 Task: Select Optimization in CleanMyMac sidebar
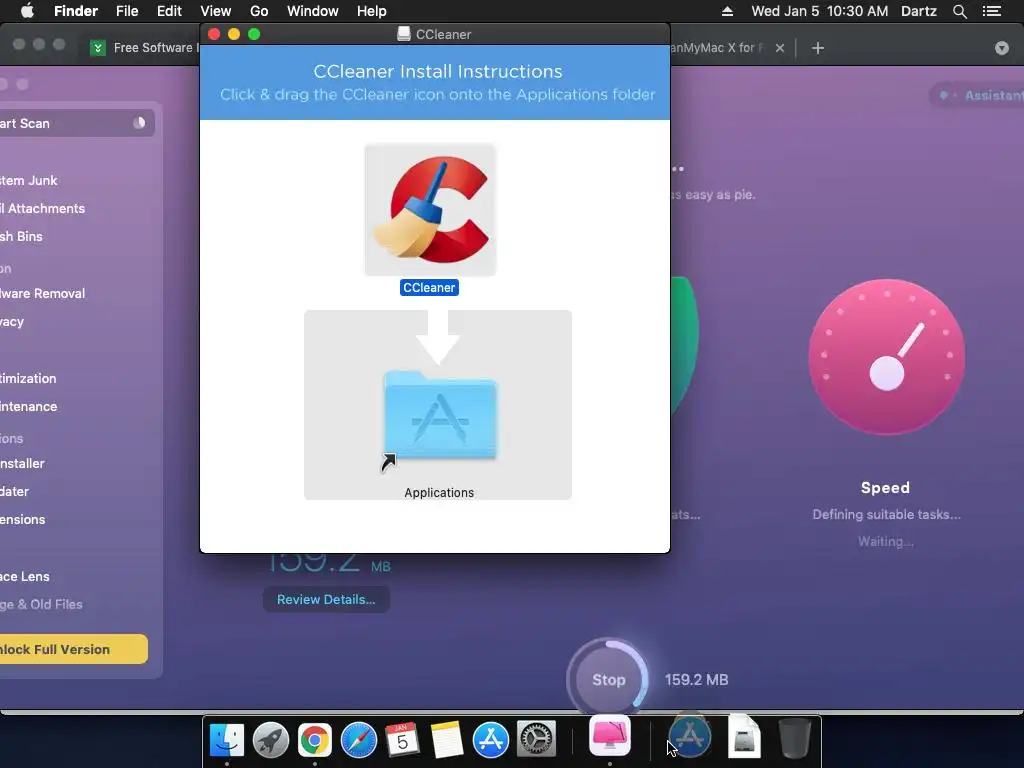28,378
